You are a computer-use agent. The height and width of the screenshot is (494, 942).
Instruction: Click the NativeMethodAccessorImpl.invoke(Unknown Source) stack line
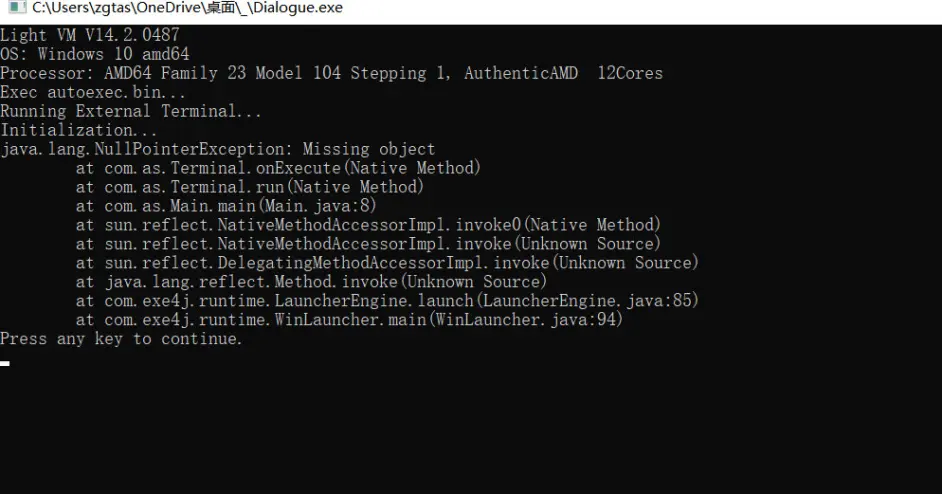point(368,244)
